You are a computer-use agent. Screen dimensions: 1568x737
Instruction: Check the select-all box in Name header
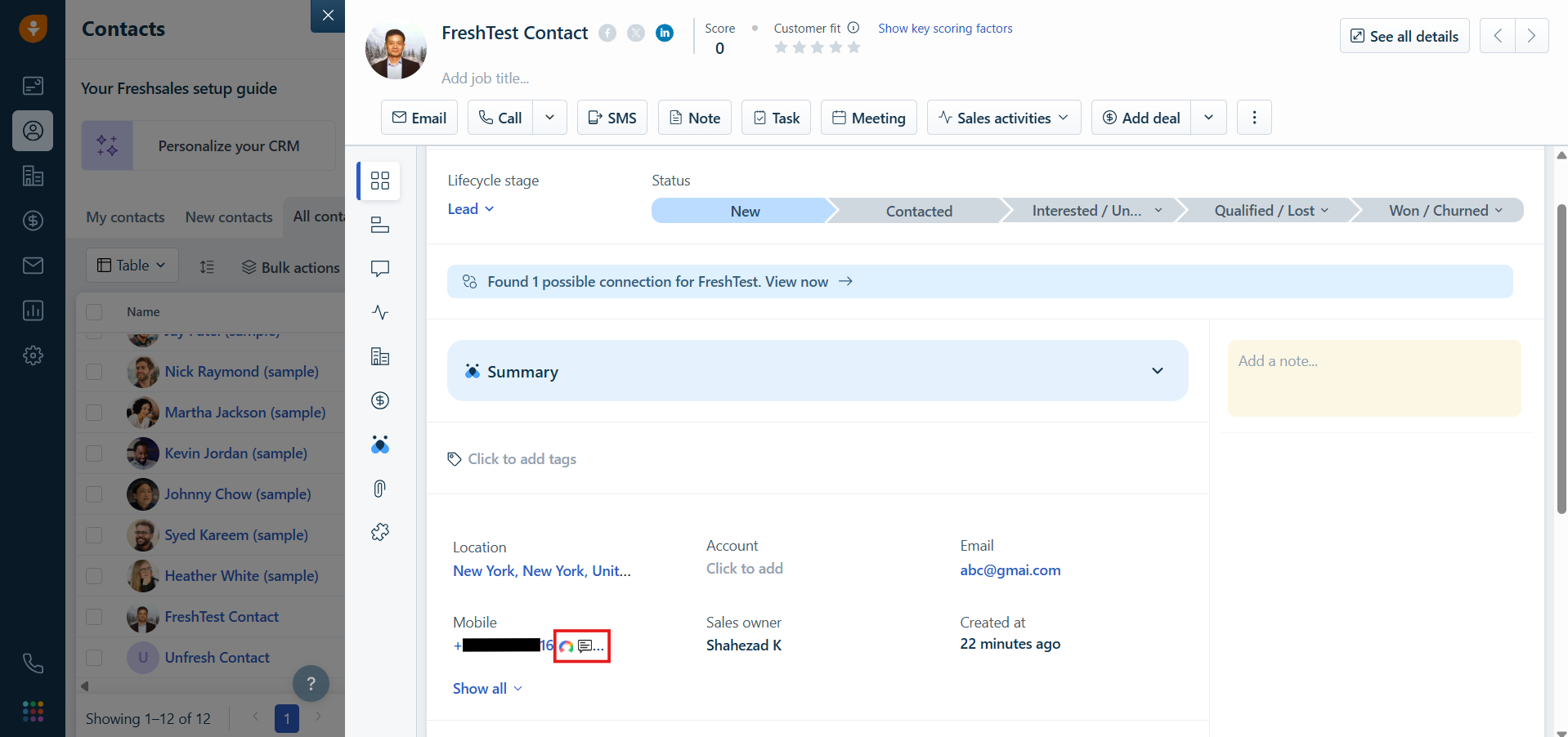point(94,312)
